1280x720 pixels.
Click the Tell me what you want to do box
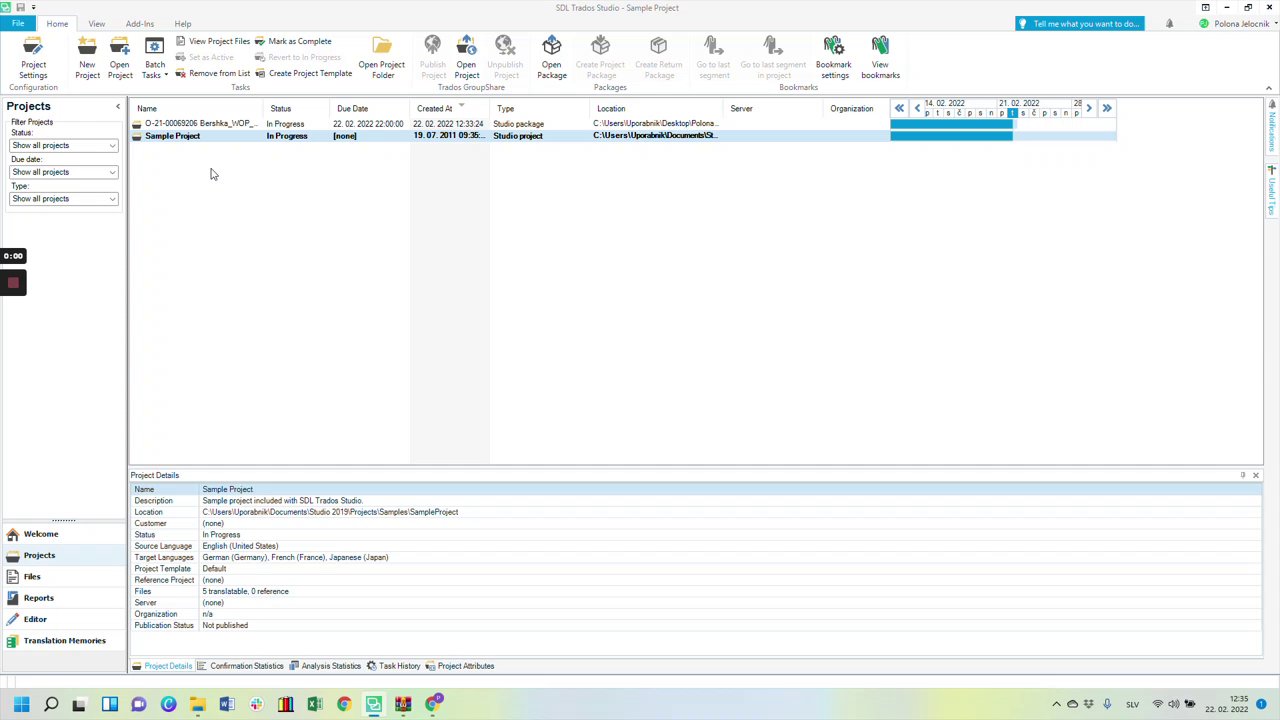click(x=1079, y=23)
